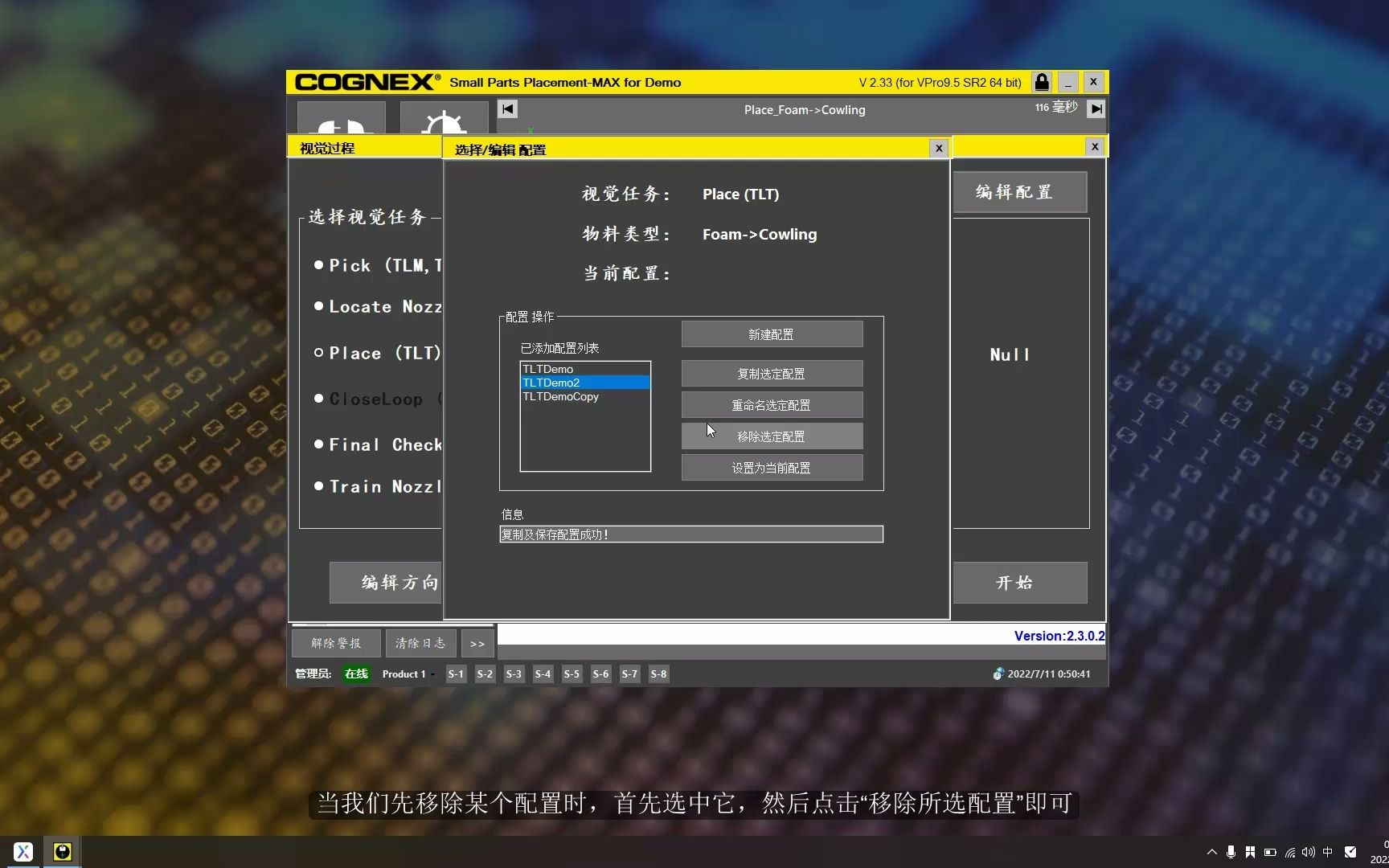Open the Cognex app from the taskbar
Viewport: 1389px width, 868px height.
pos(62,851)
